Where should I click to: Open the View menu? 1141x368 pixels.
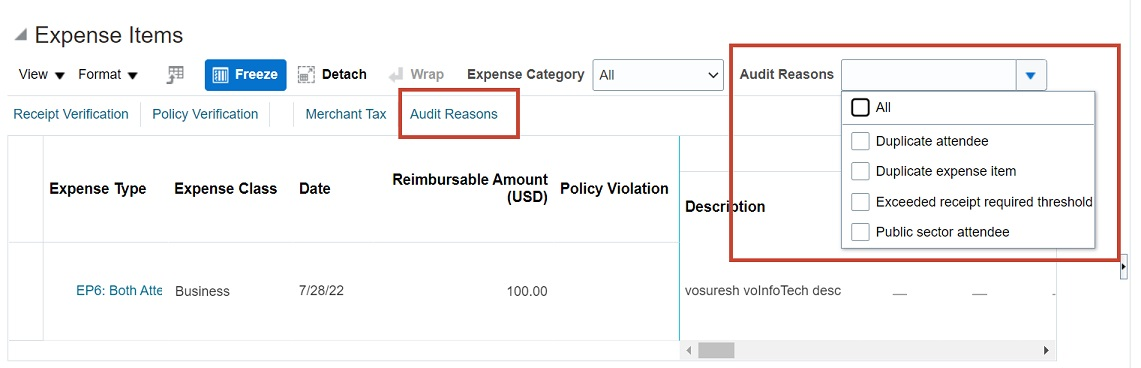(x=42, y=75)
